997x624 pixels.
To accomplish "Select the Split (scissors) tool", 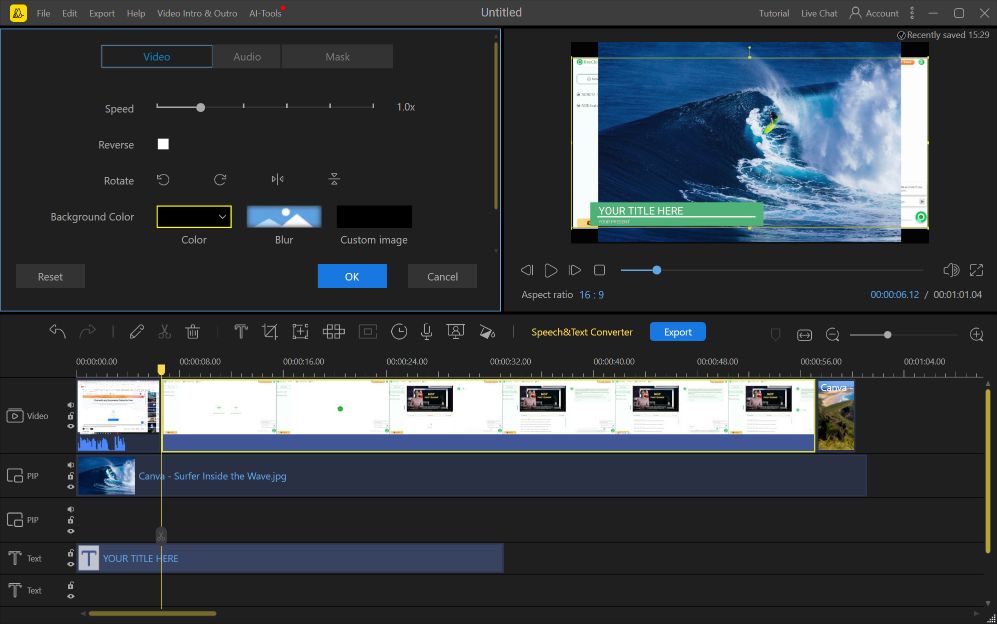I will coord(163,331).
